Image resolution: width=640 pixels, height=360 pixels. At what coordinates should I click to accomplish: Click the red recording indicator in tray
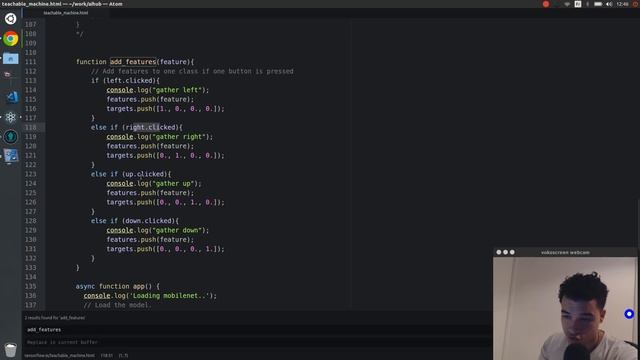tap(546, 4)
